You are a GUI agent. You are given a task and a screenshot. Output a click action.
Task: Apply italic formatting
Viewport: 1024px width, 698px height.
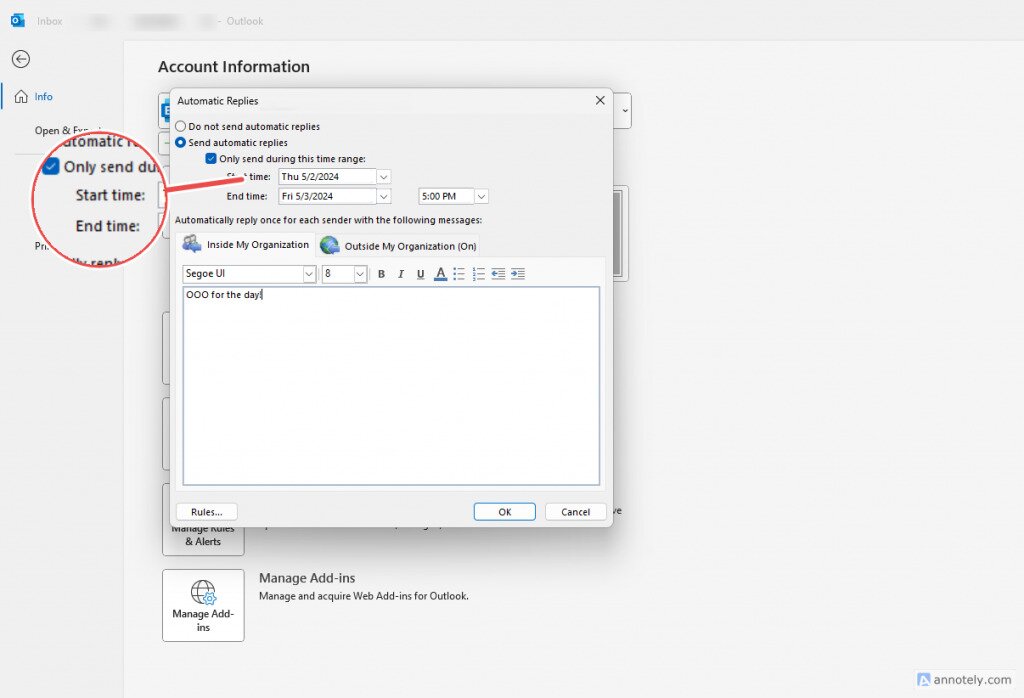401,274
